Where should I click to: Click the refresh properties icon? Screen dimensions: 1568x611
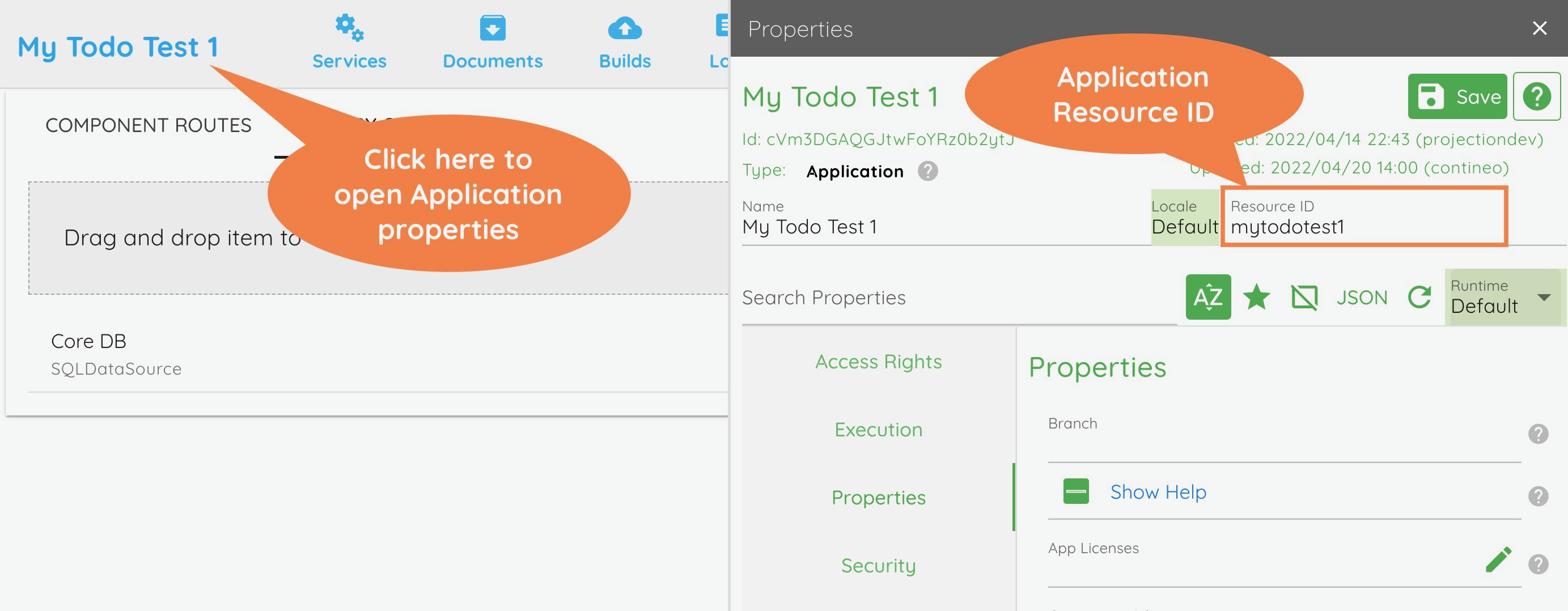point(1419,297)
